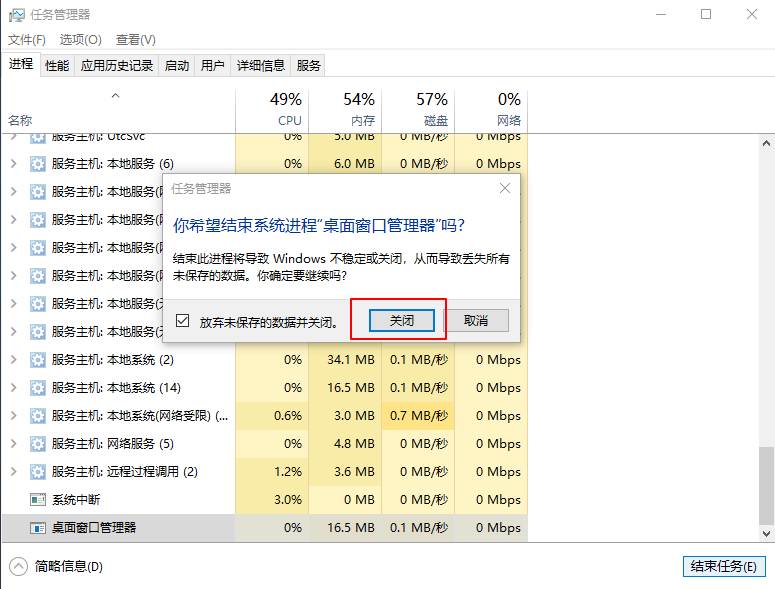The width and height of the screenshot is (775, 589).
Task: Expand the 服务主机: 本地系统 (14) group
Action: pos(13,387)
